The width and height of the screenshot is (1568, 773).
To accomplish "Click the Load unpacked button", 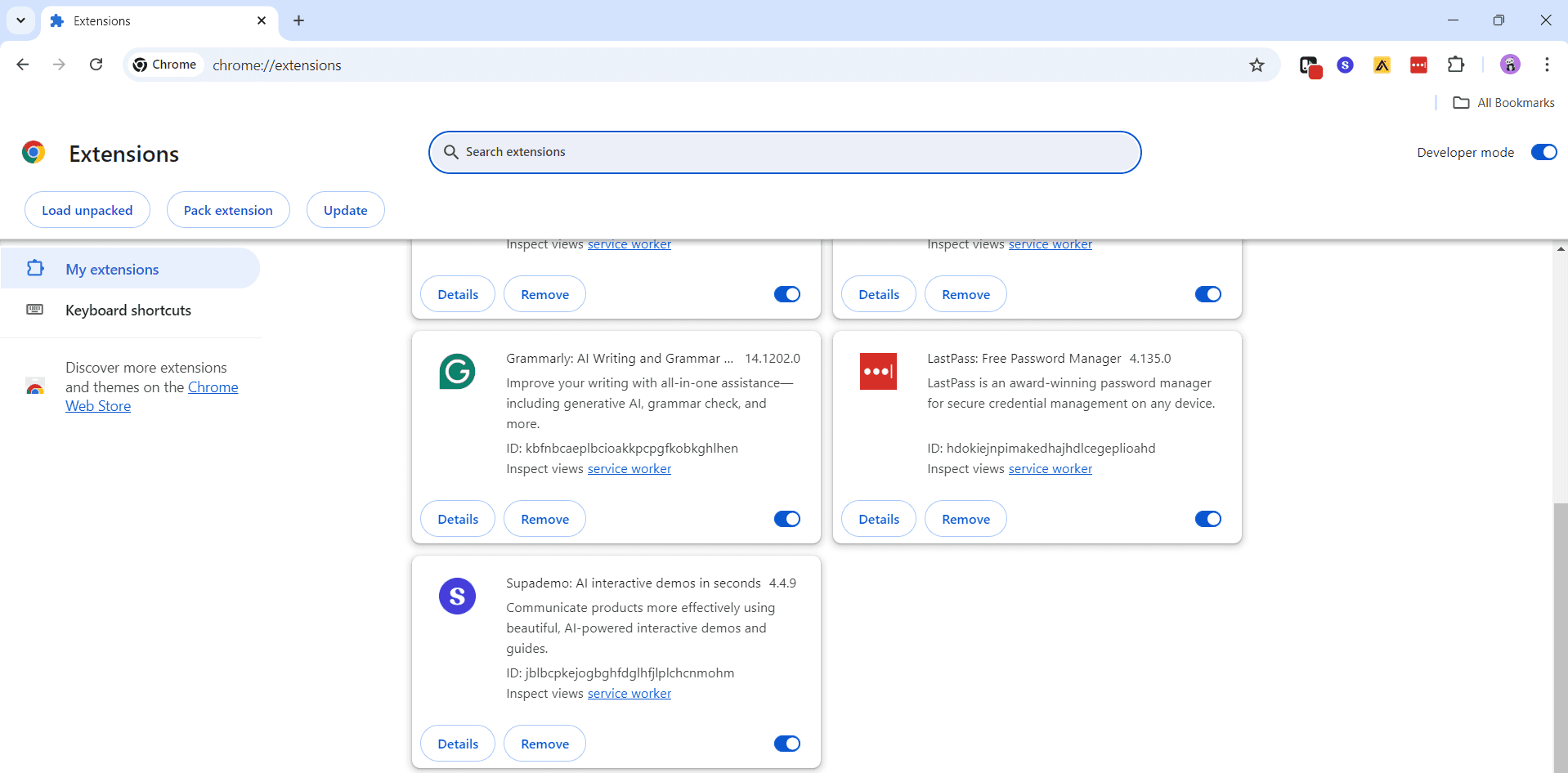I will click(x=87, y=211).
